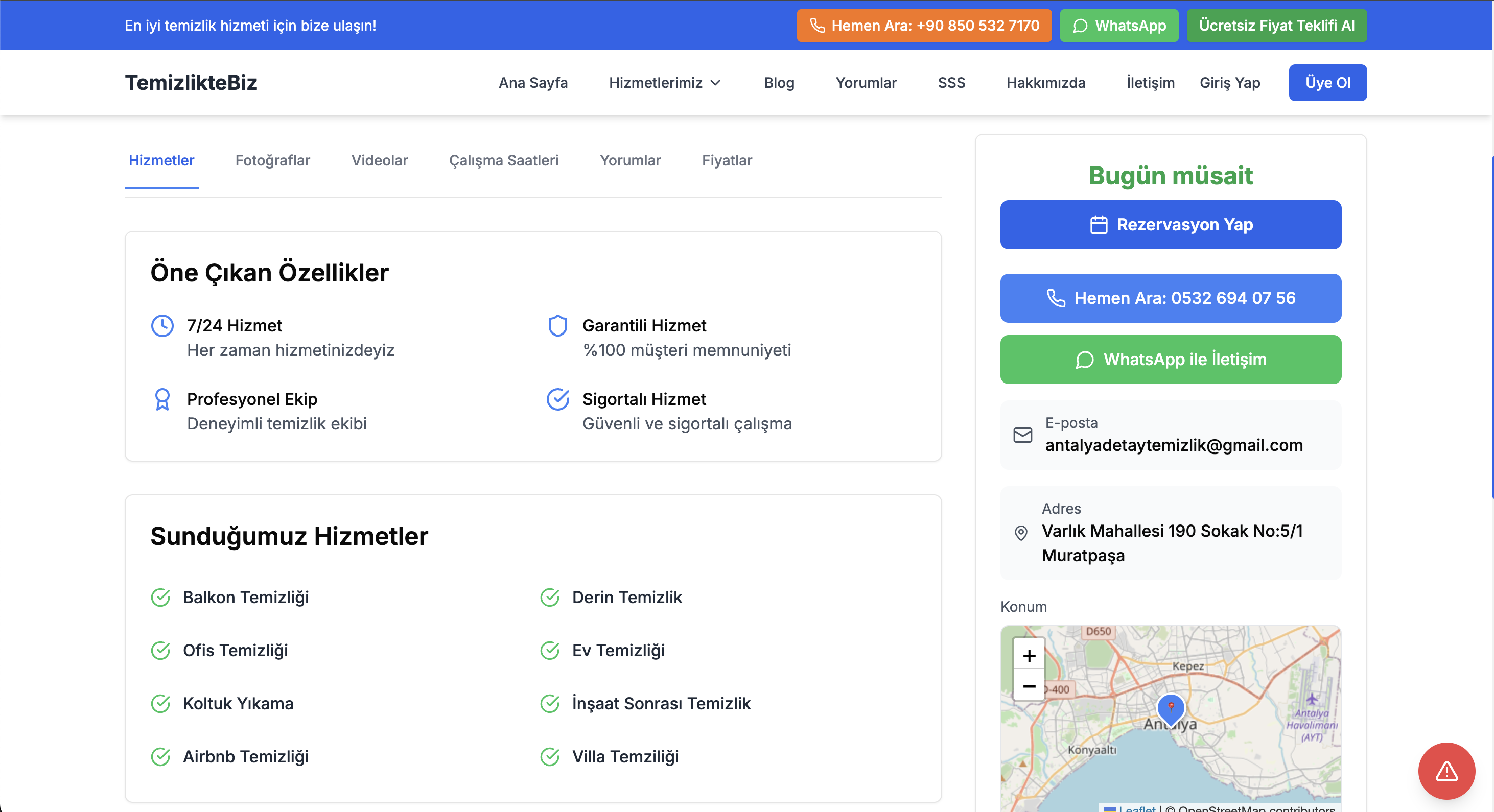Open the Fotoğraflar tab
1494x812 pixels.
tap(272, 160)
